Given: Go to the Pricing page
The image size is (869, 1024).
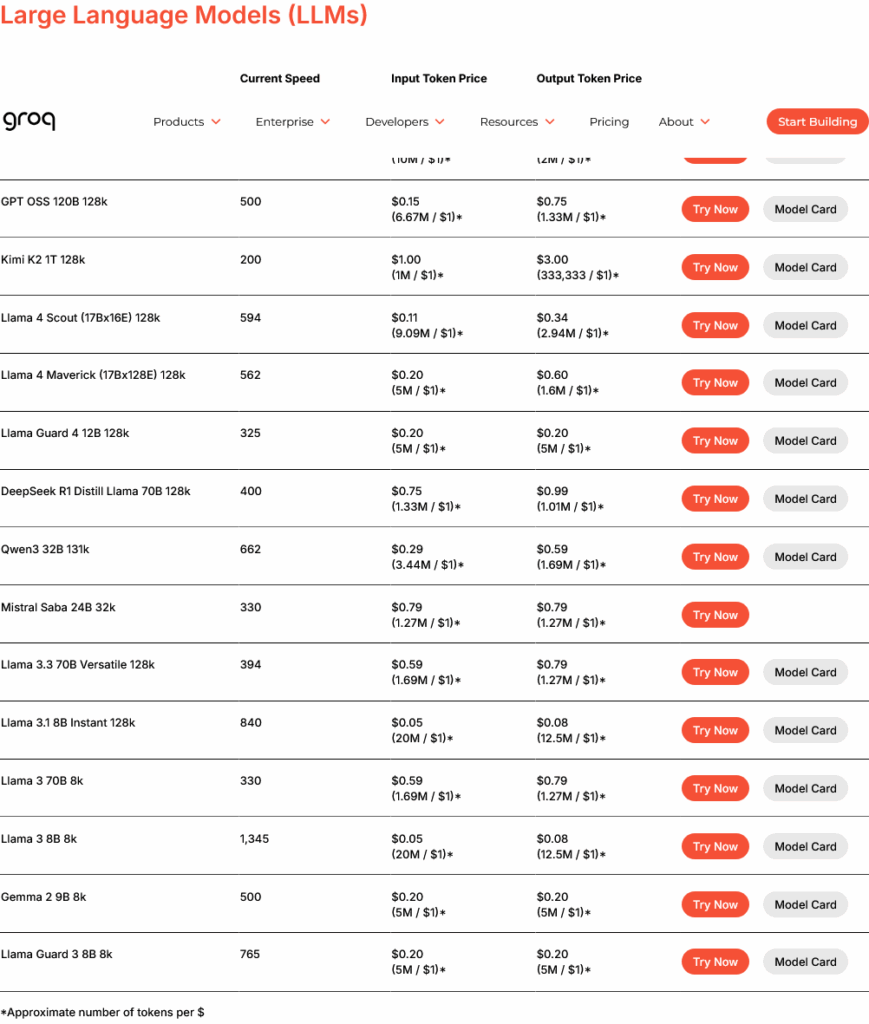Looking at the screenshot, I should [609, 122].
